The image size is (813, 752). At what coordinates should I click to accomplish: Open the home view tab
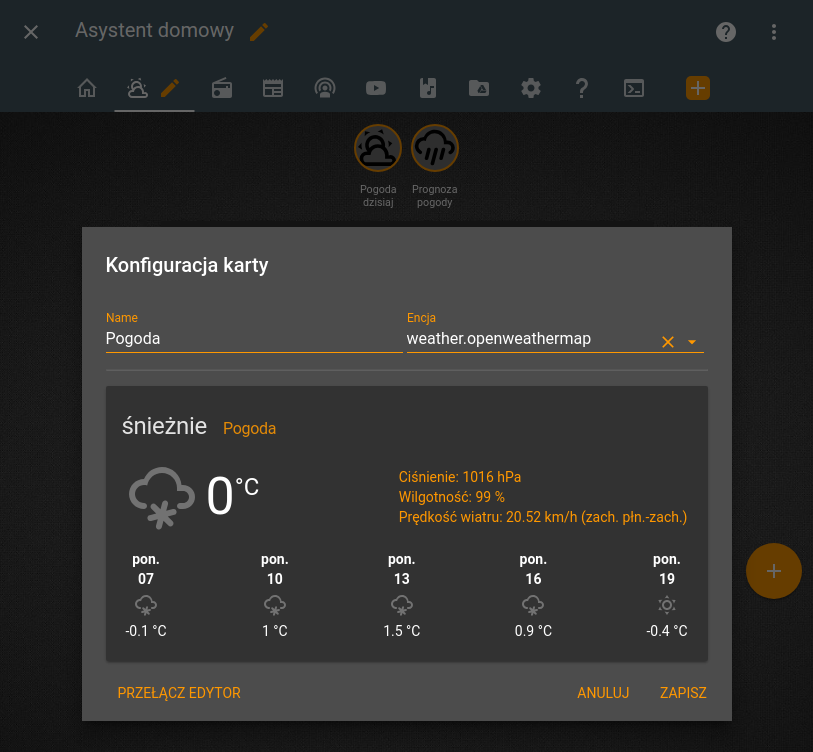click(x=87, y=88)
